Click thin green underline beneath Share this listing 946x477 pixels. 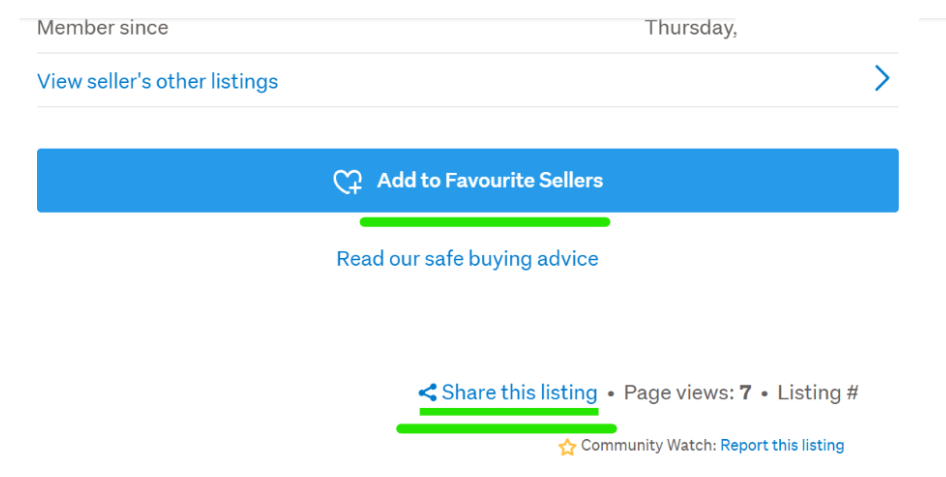pyautogui.click(x=508, y=410)
